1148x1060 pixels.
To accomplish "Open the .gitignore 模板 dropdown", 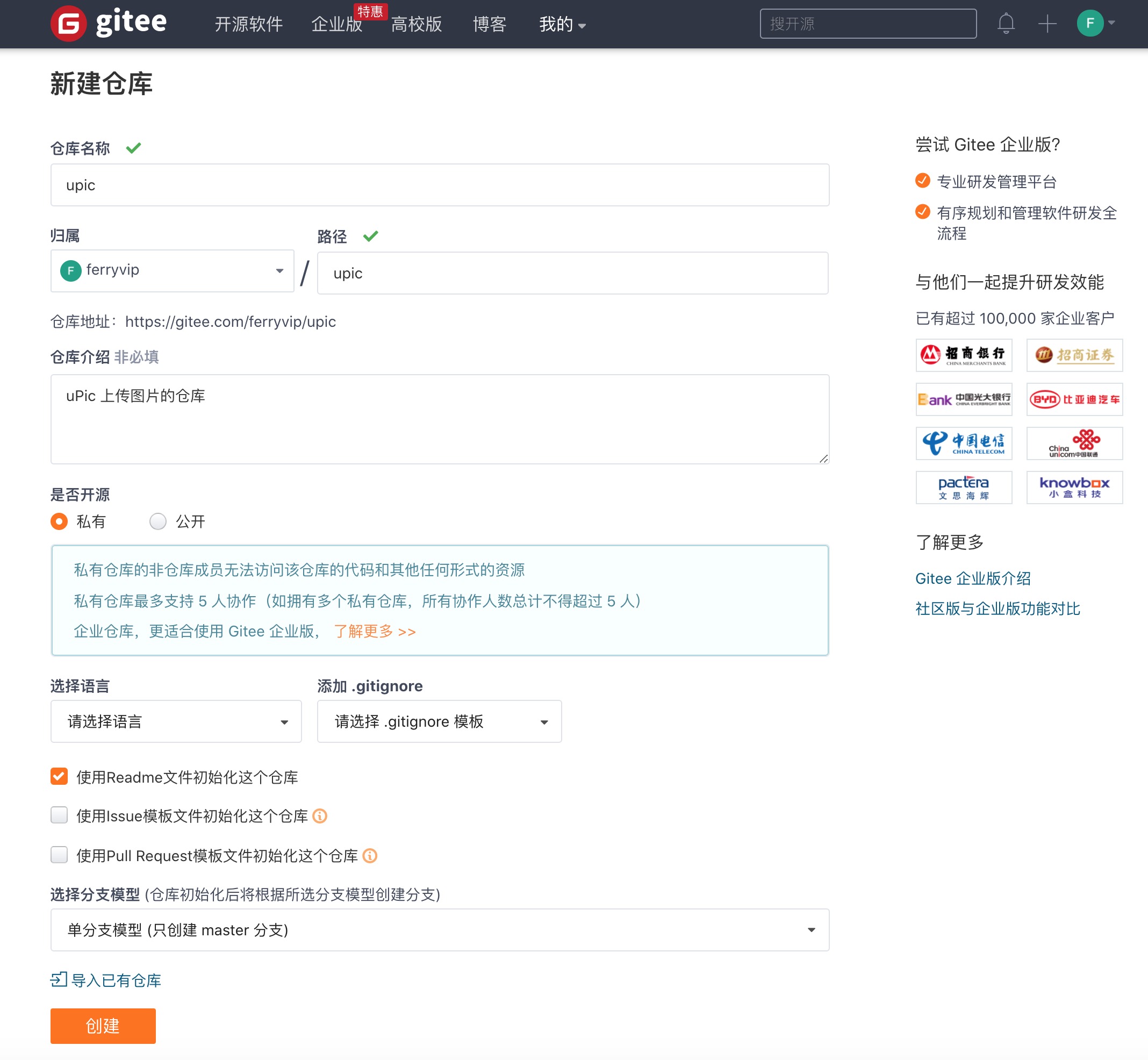I will tap(439, 721).
